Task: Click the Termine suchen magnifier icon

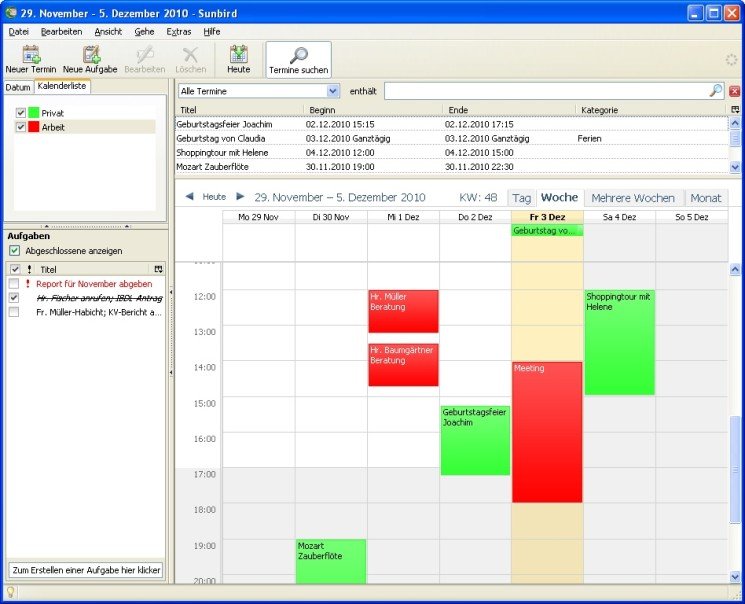Action: [298, 55]
